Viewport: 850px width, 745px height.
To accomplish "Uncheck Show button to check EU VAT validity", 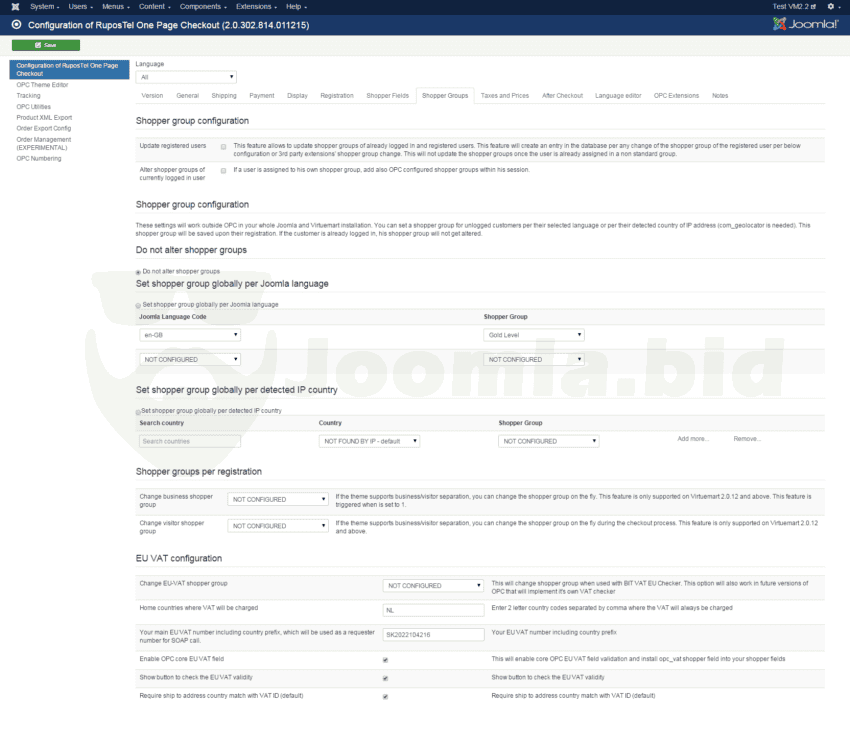I will (x=385, y=678).
